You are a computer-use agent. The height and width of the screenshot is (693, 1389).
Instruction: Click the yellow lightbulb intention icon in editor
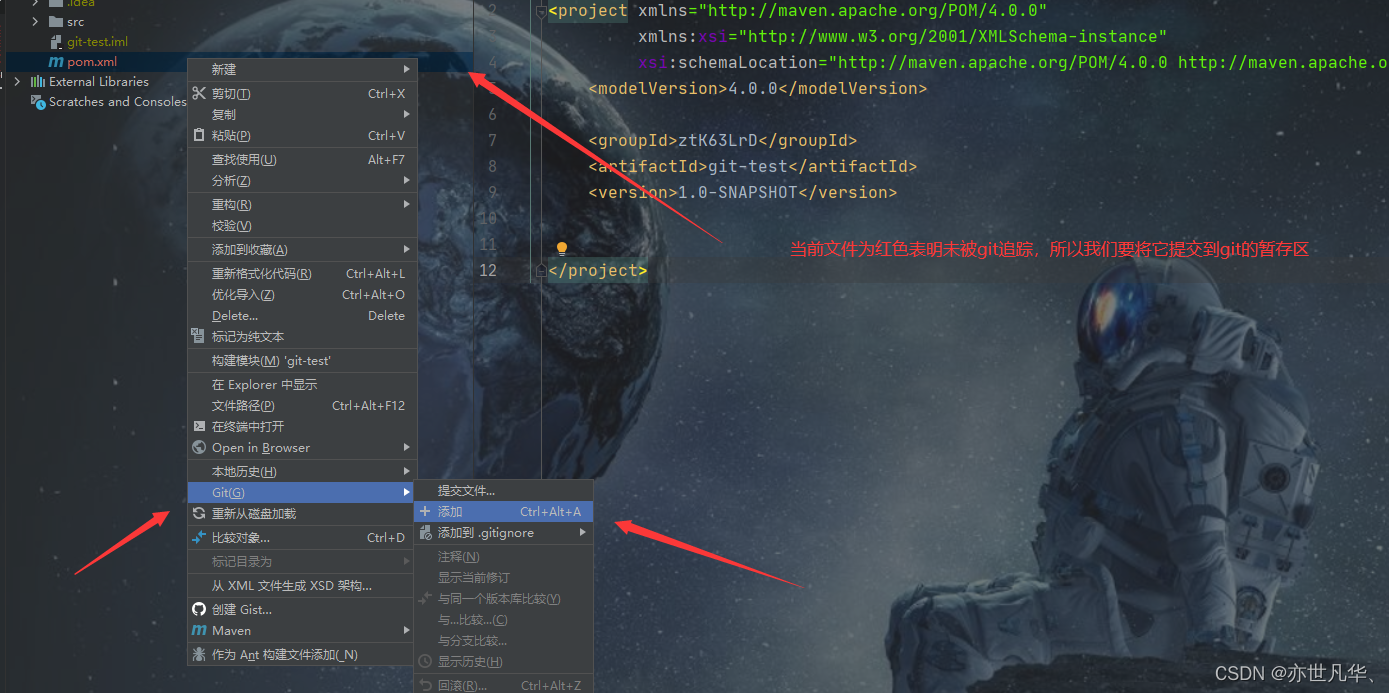pos(562,248)
